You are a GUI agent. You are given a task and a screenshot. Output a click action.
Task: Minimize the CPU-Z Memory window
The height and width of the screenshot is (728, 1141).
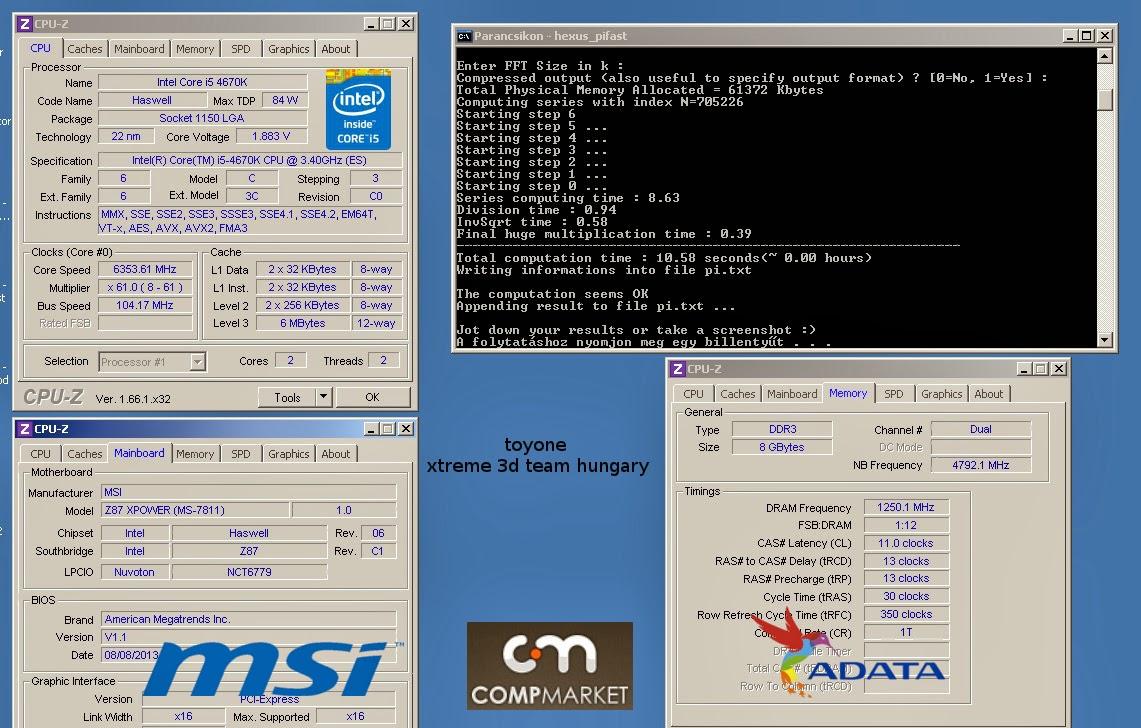pos(1024,369)
